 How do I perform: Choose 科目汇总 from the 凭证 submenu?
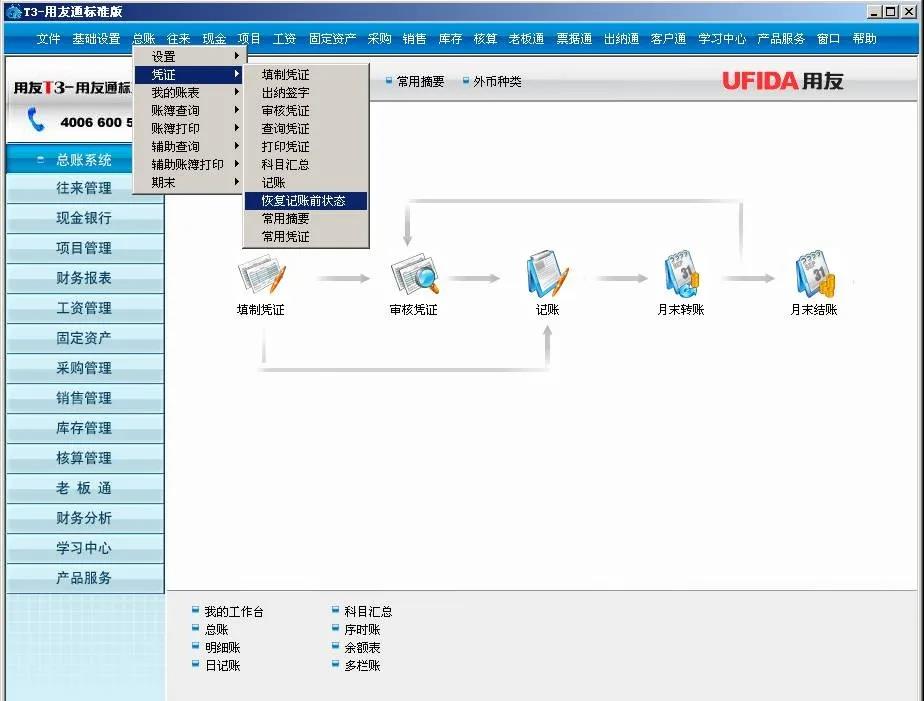coord(306,164)
